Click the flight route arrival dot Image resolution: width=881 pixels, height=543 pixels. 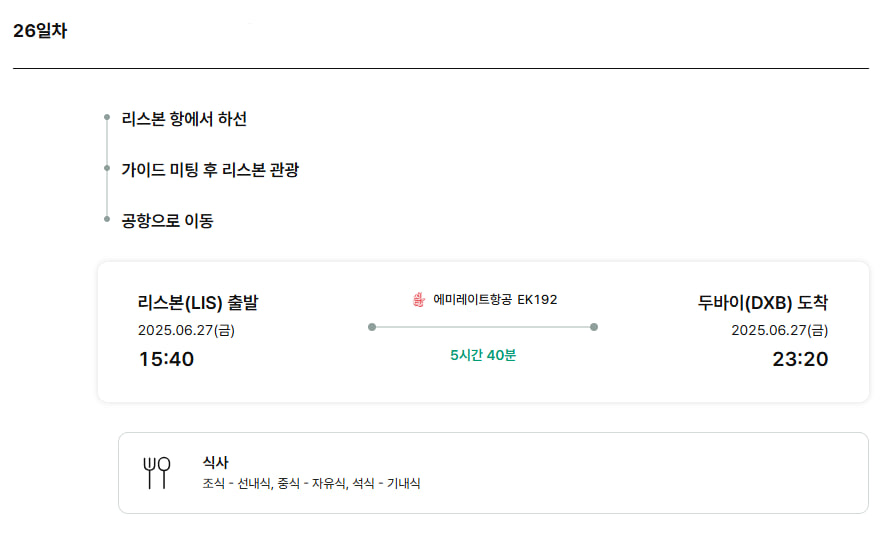click(594, 327)
